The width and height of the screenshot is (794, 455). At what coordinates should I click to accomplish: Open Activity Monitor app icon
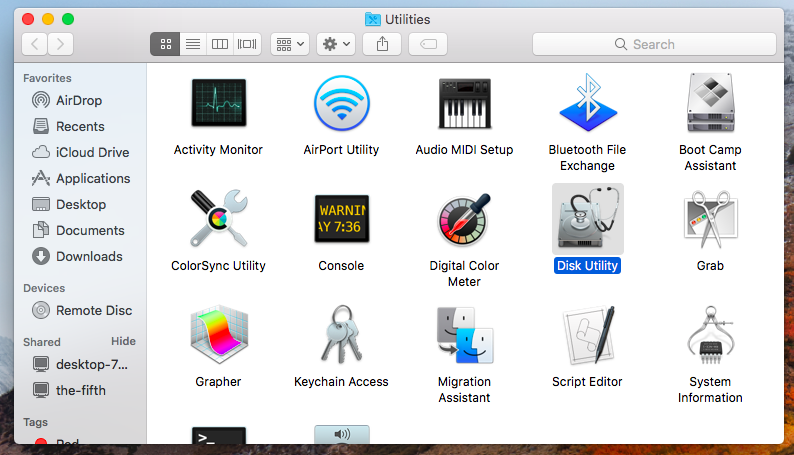point(219,103)
